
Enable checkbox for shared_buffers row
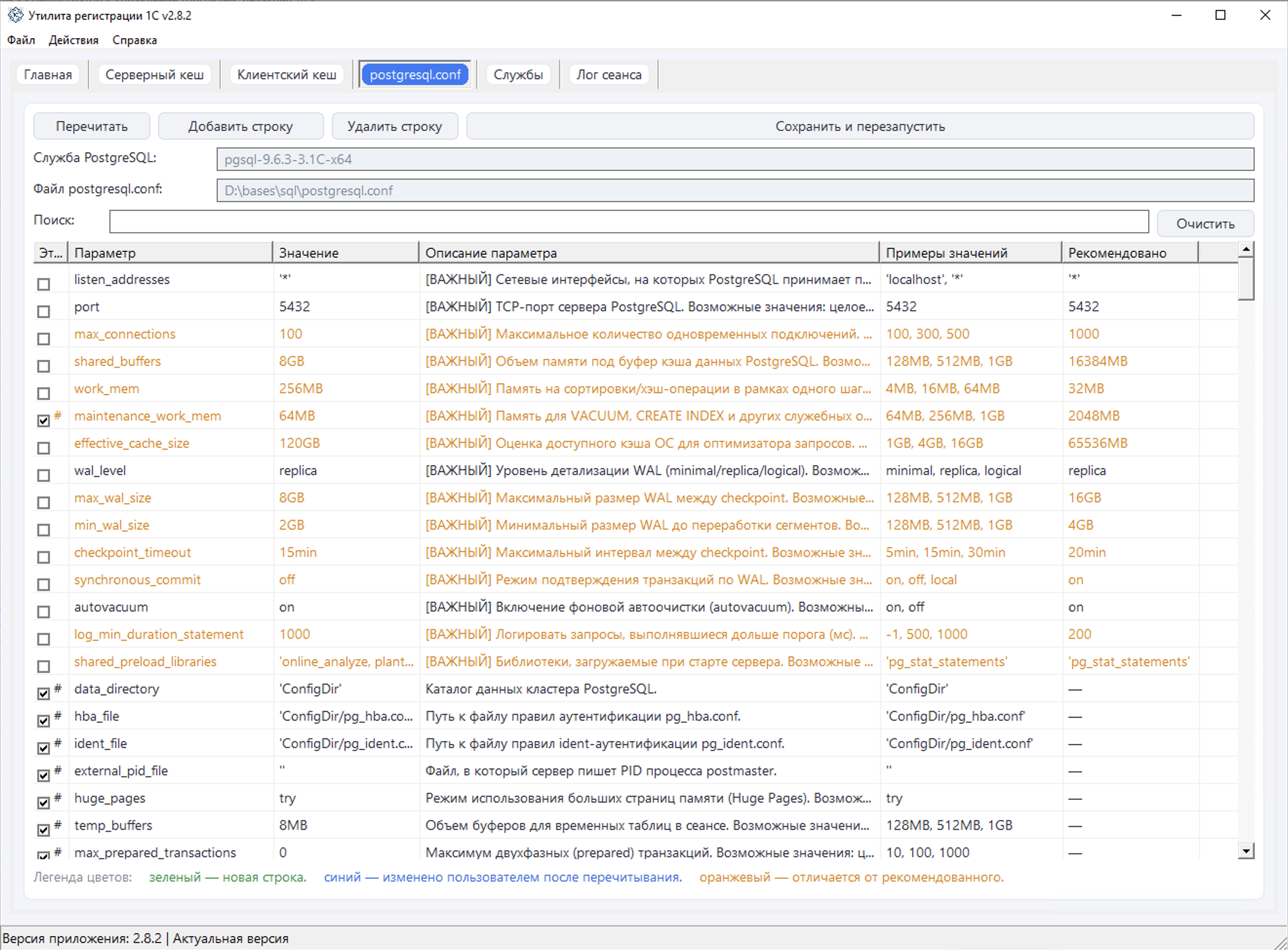point(44,366)
